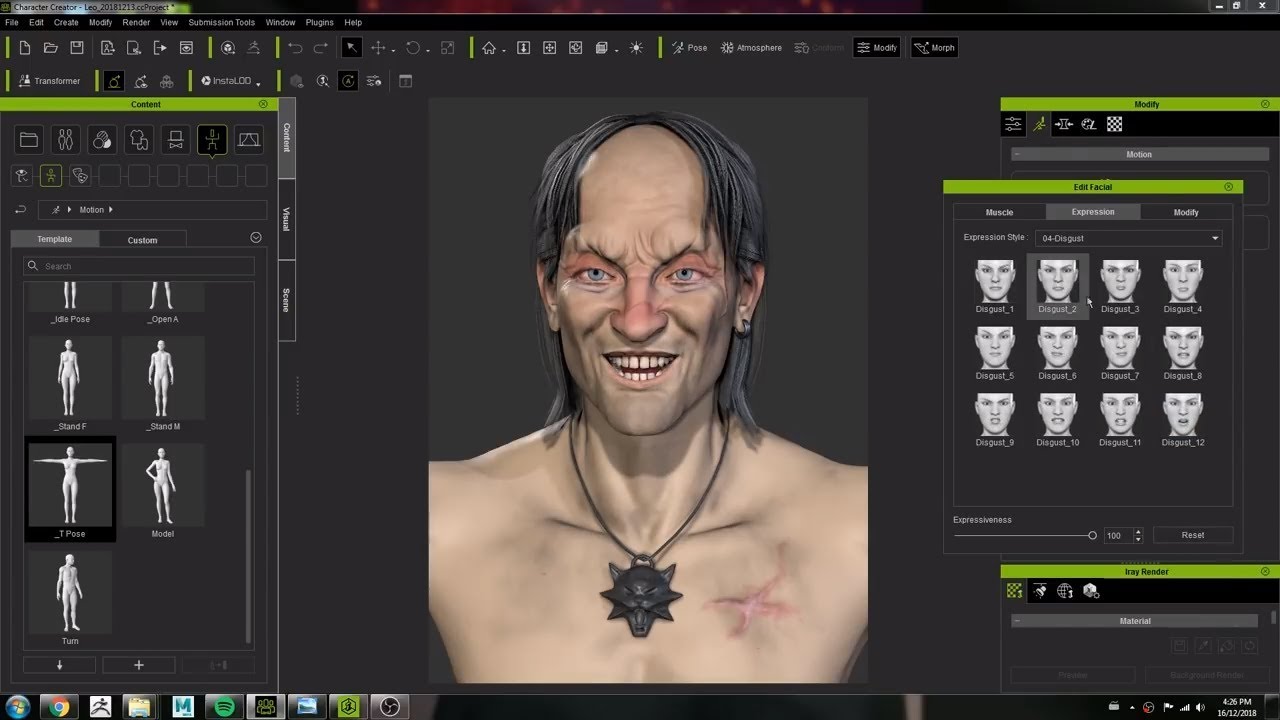Image resolution: width=1280 pixels, height=720 pixels.
Task: Open the Plugins menu
Action: tap(319, 22)
